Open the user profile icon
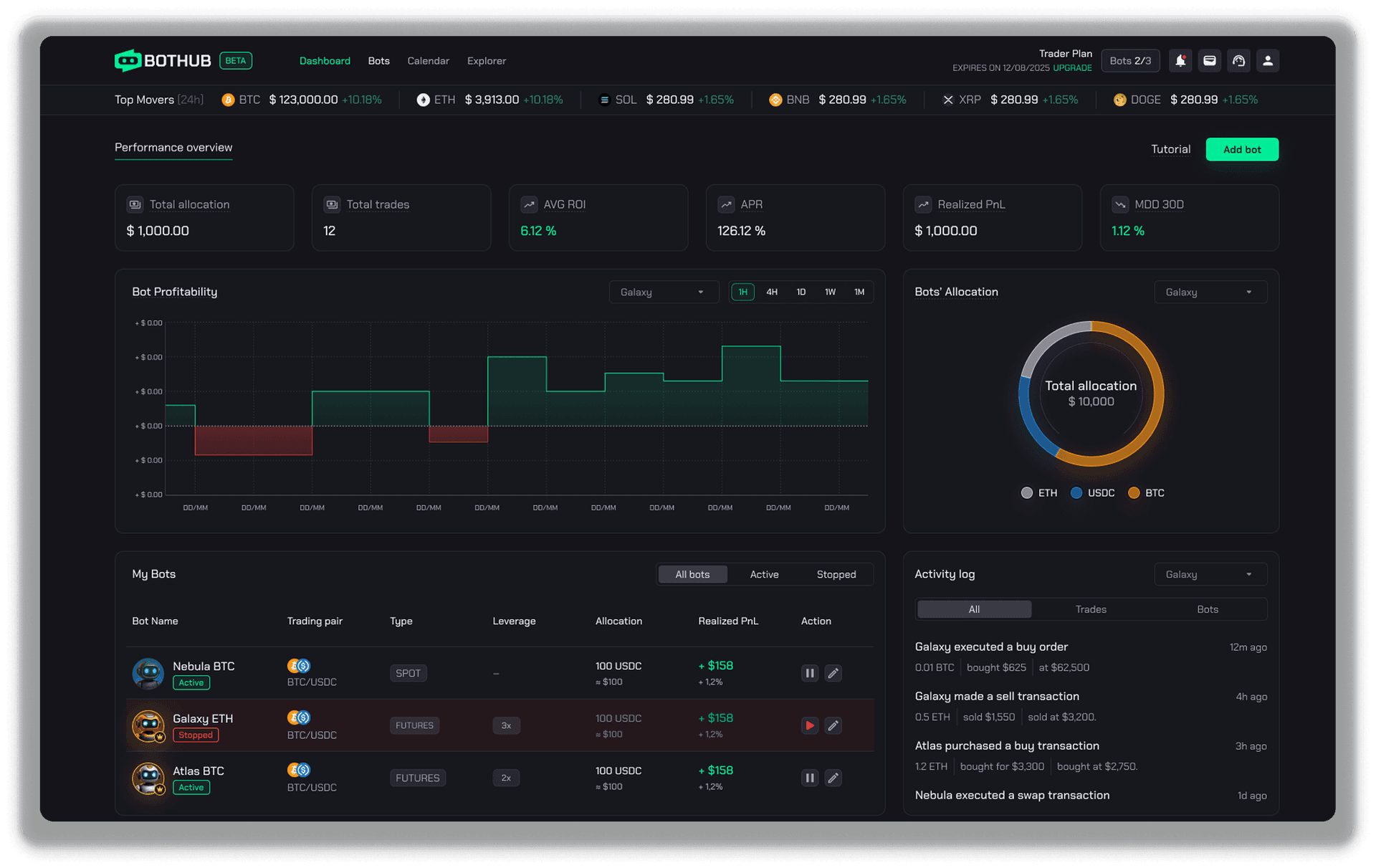 pos(1268,61)
